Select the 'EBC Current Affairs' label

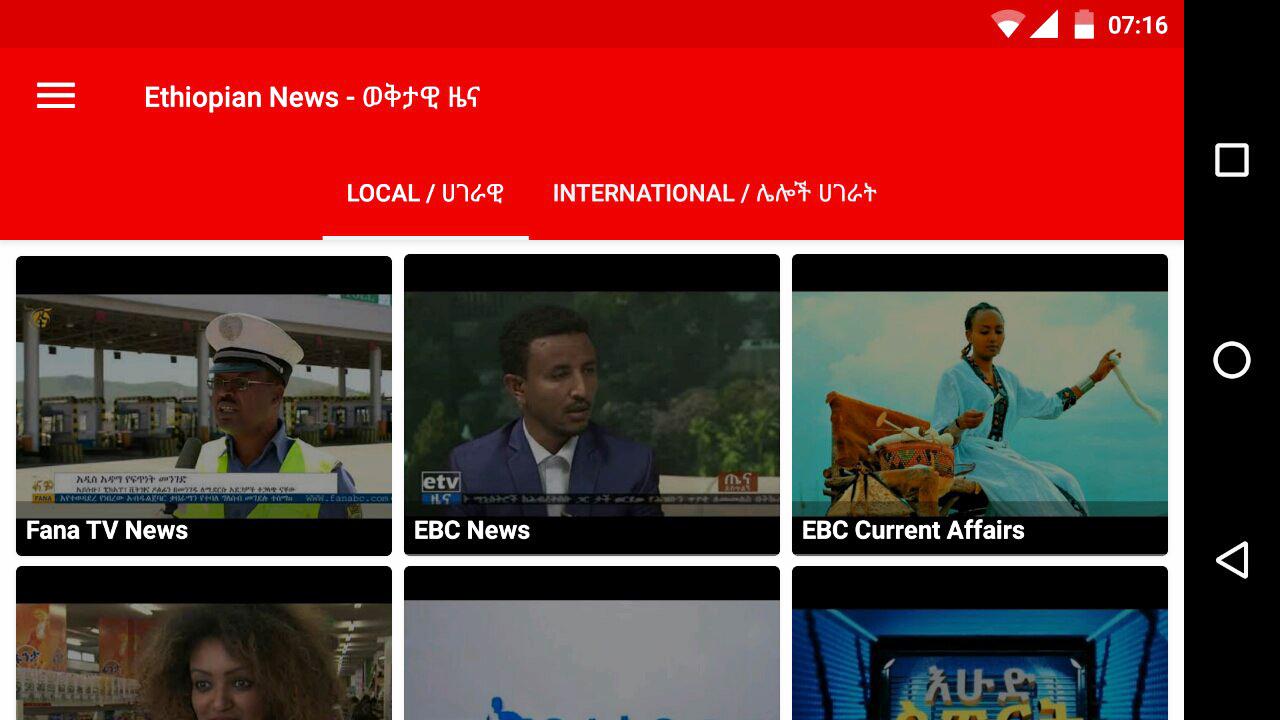point(913,531)
